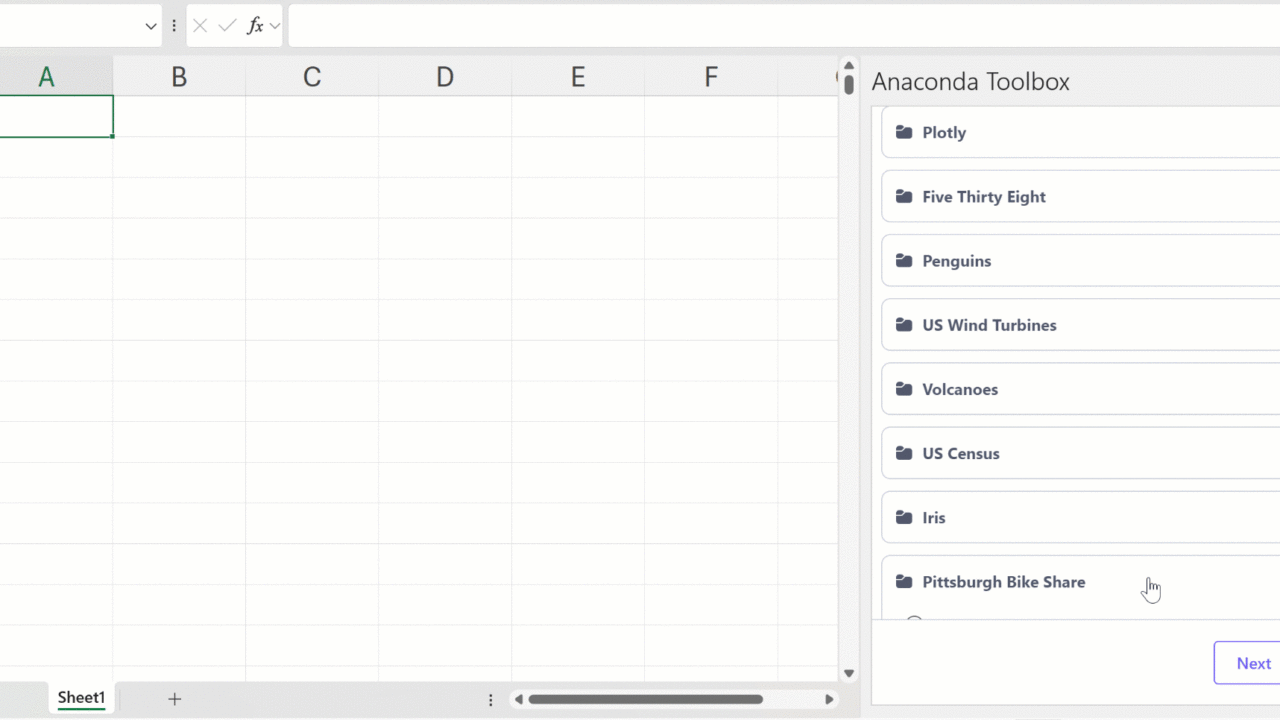Click inside the formula bar input
1280x720 pixels.
780,26
